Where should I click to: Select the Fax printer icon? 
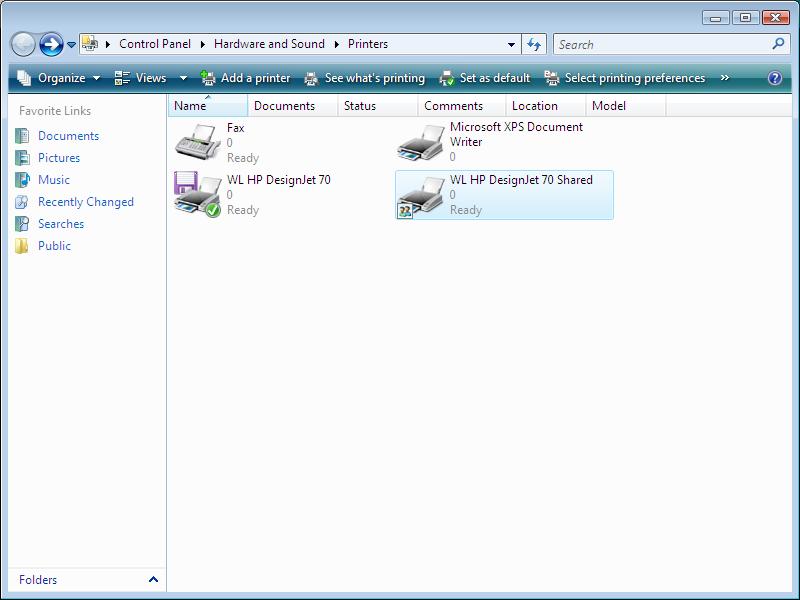197,142
